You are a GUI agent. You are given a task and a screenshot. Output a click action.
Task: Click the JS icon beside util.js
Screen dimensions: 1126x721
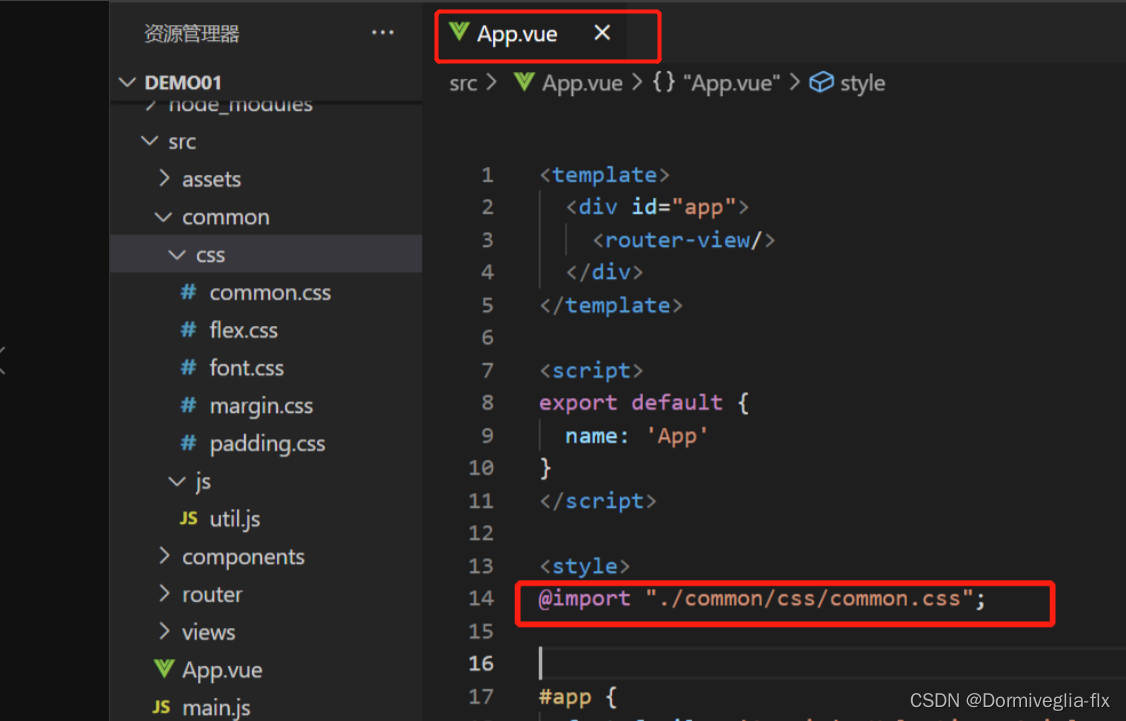pyautogui.click(x=189, y=518)
